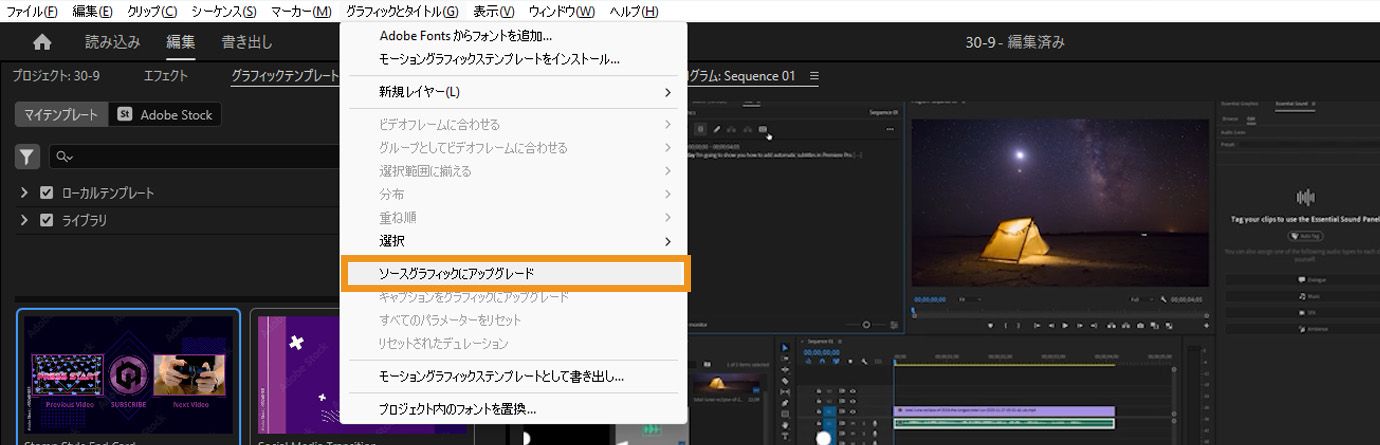The height and width of the screenshot is (445, 1380).
Task: Click the three-dots menu in the captions panel
Action: (x=890, y=130)
